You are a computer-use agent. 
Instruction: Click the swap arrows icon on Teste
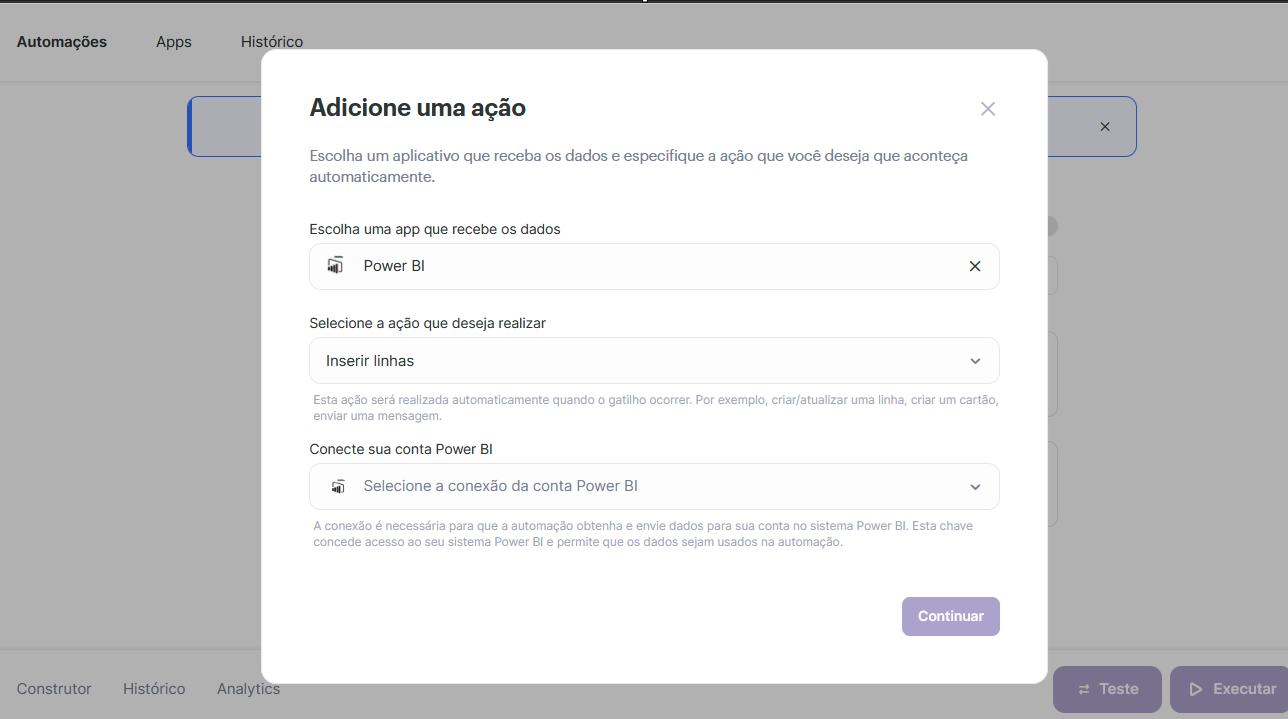1084,689
